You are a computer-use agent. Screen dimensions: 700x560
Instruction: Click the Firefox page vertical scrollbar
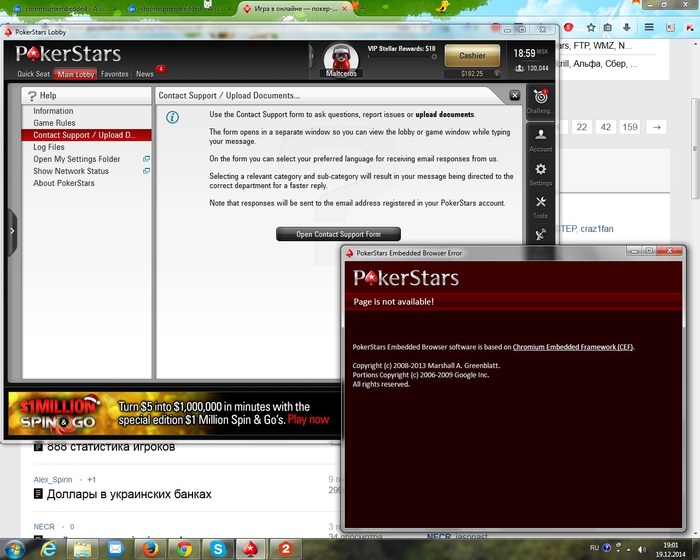696,149
